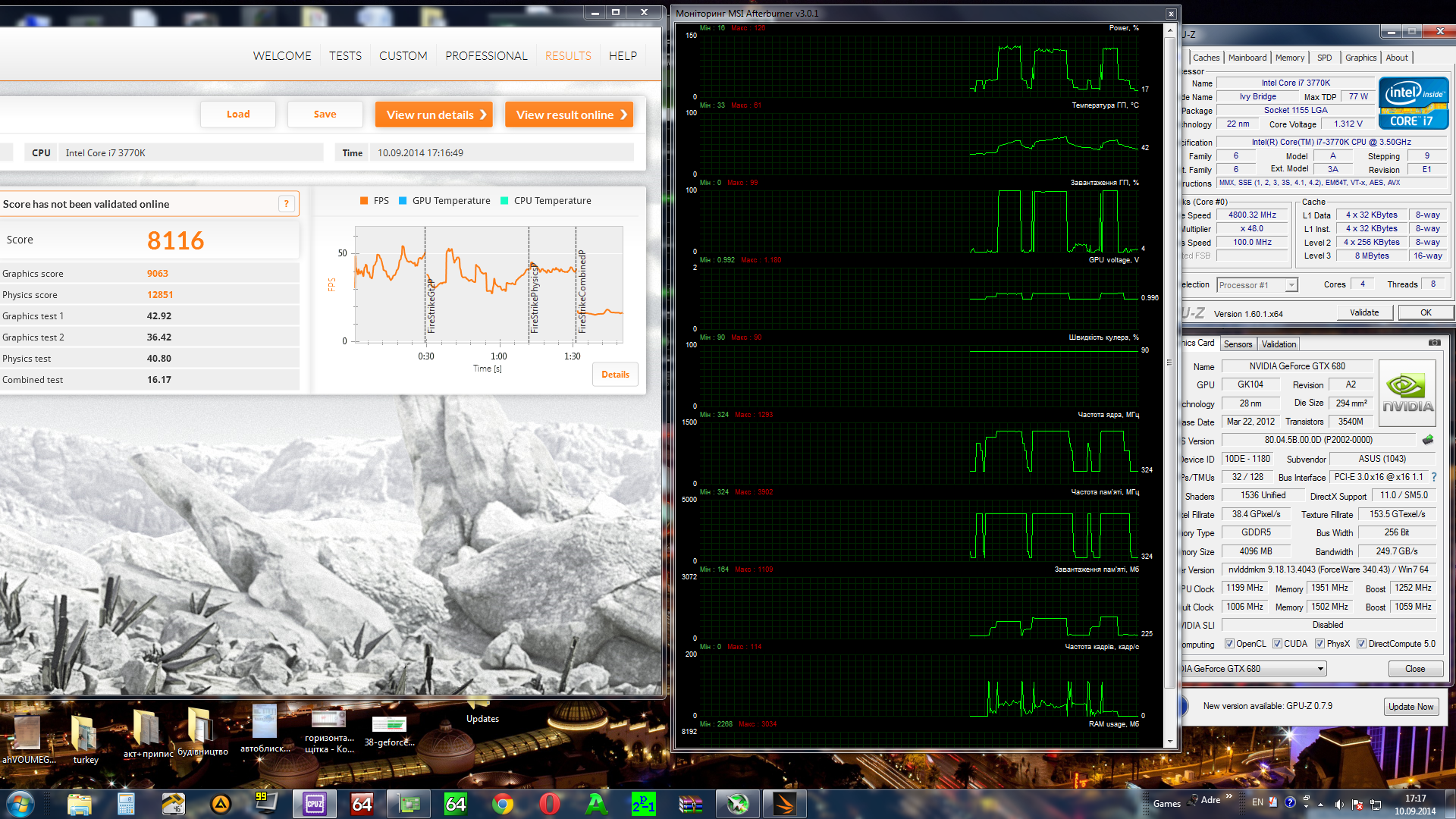Screen dimensions: 1456x819
Task: Click the BIOS save chip icon
Action: 1428,440
